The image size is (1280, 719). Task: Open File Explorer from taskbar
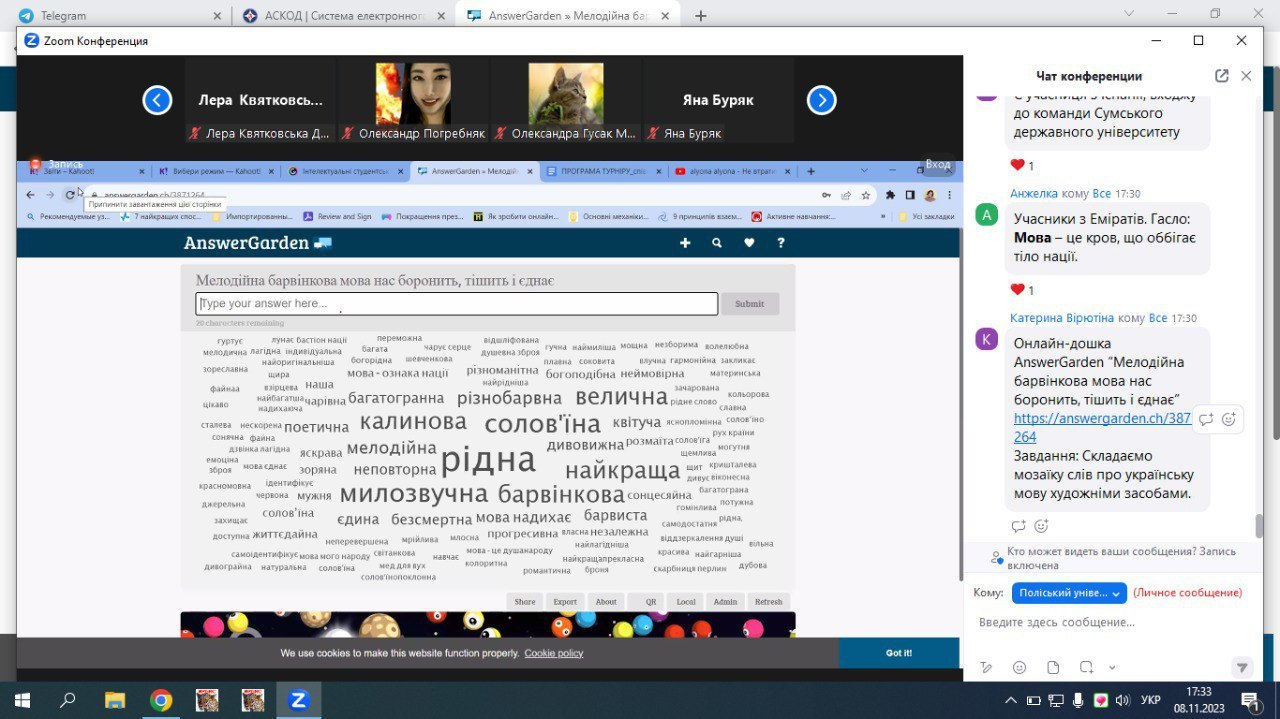point(115,700)
